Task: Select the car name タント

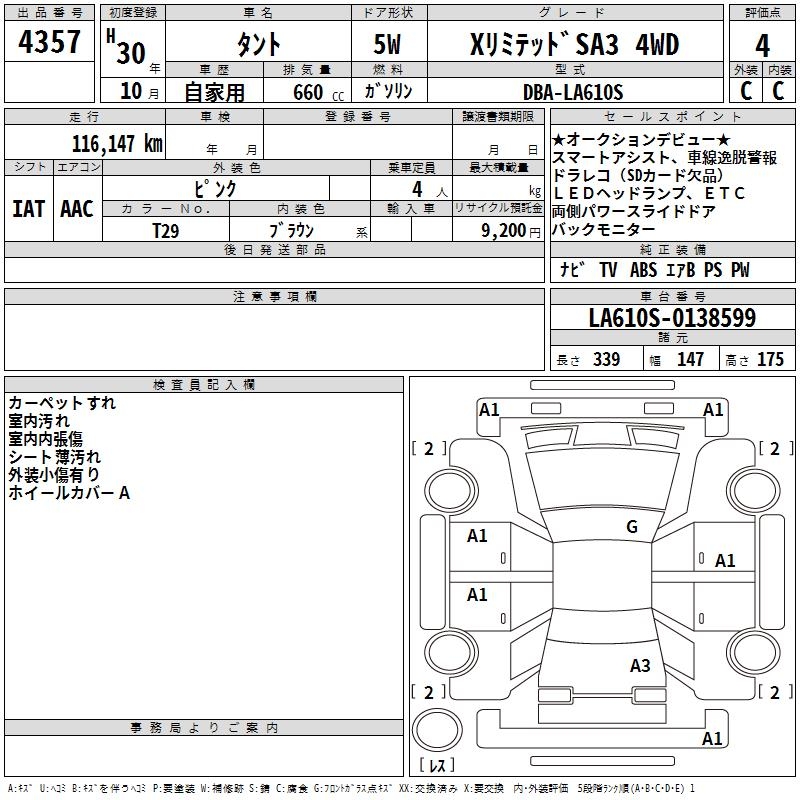Action: (257, 44)
